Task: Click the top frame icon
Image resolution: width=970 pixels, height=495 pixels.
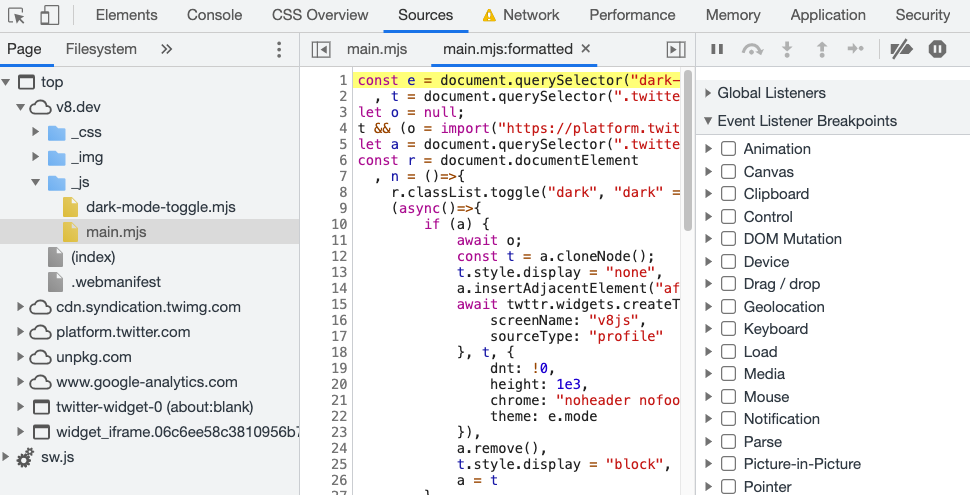Action: click(27, 82)
